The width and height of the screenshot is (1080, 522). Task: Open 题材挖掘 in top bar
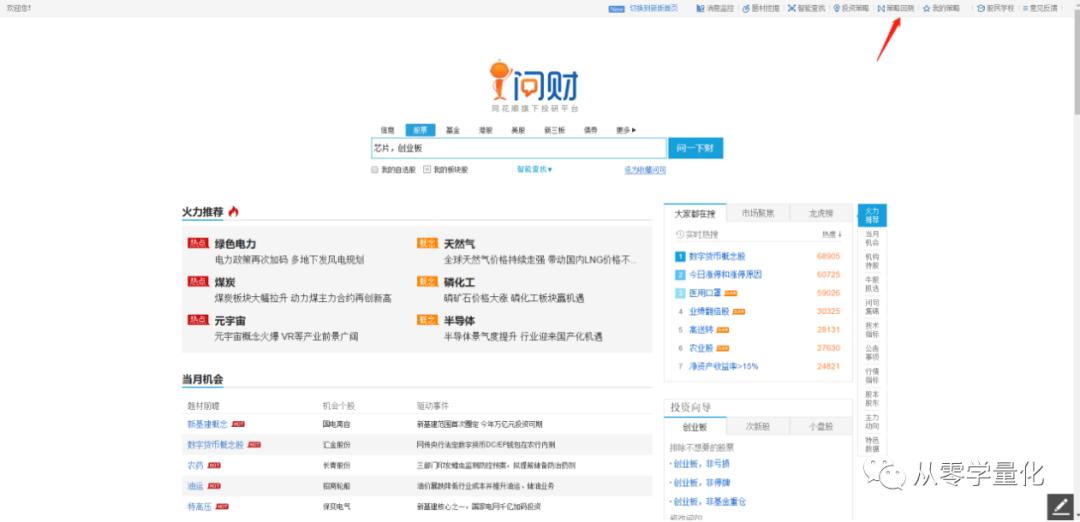pos(761,8)
